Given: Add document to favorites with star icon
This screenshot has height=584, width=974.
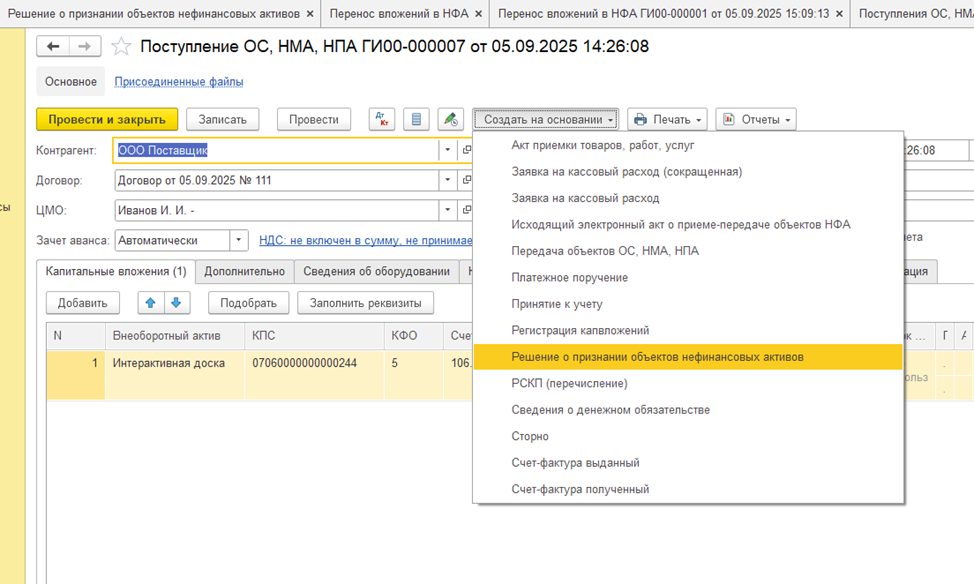Looking at the screenshot, I should pyautogui.click(x=121, y=47).
